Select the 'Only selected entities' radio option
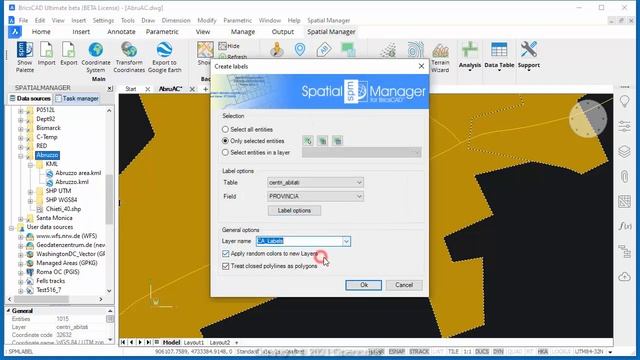This screenshot has height=360, width=640. click(225, 141)
